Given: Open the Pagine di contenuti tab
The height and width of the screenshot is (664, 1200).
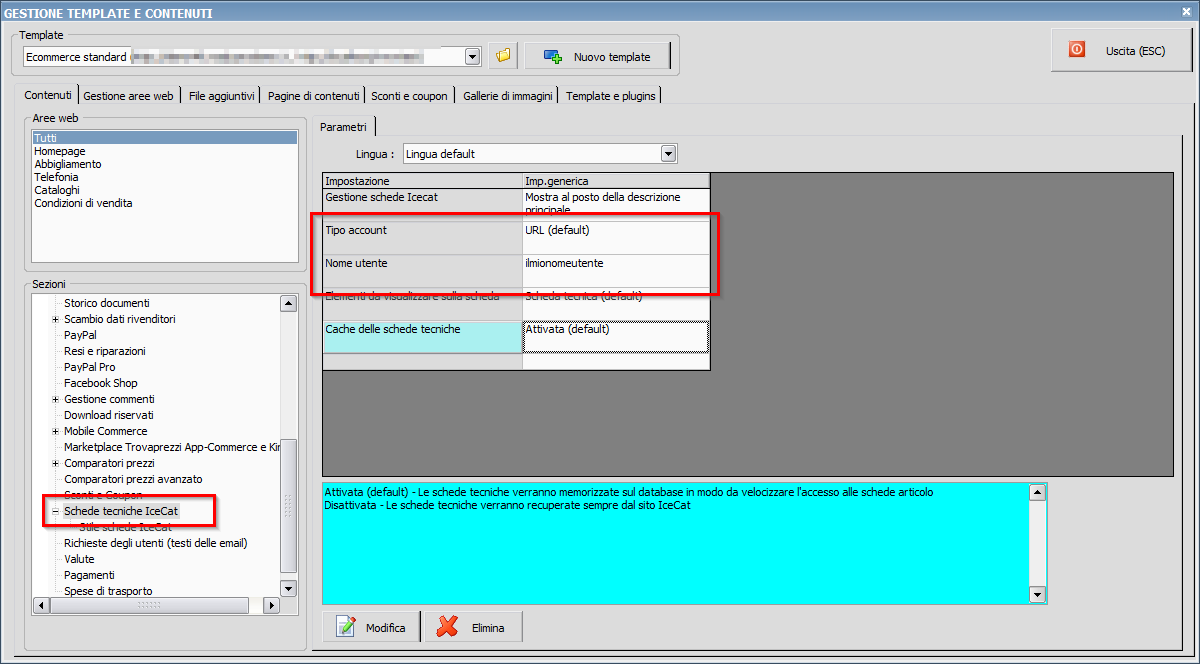Looking at the screenshot, I should (313, 96).
